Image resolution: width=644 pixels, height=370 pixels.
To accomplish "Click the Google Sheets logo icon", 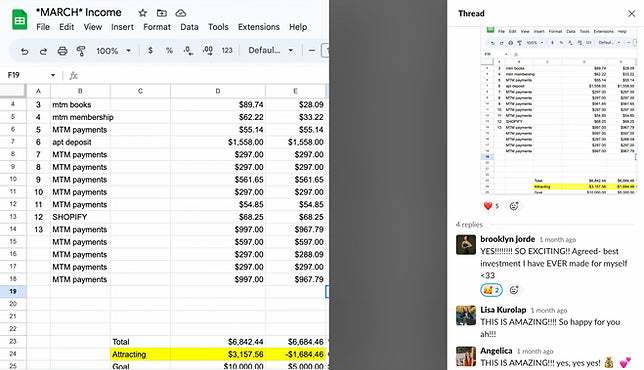I will click(19, 20).
